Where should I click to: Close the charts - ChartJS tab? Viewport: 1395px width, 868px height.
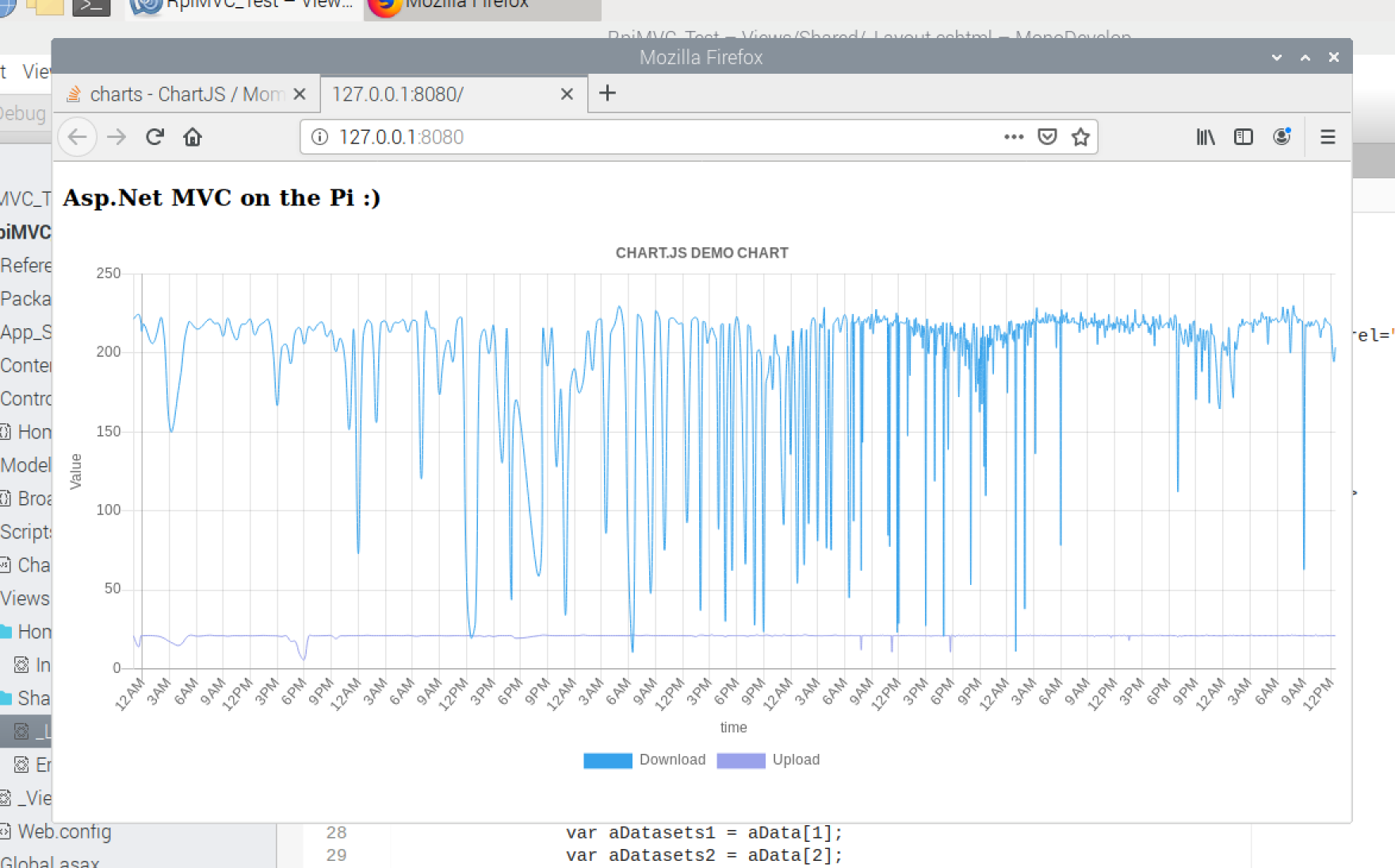click(x=300, y=94)
